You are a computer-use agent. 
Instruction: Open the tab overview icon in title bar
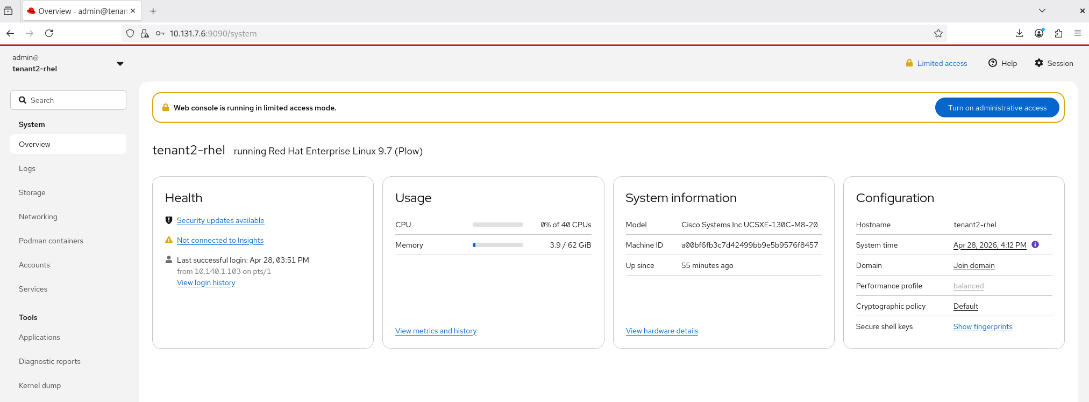click(x=8, y=10)
